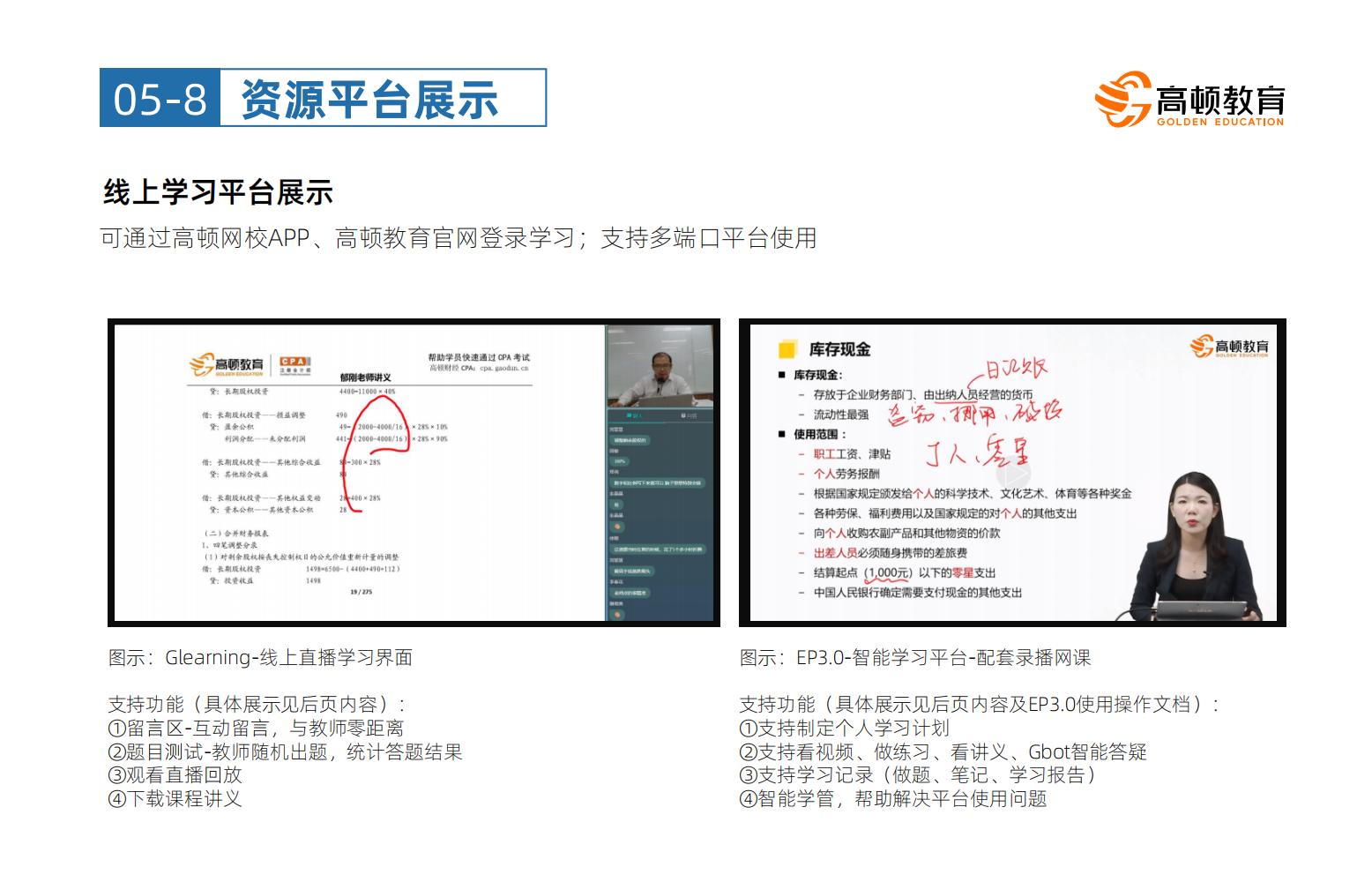Click the text ④下载课程讲义
The image size is (1372, 882).
coord(175,799)
